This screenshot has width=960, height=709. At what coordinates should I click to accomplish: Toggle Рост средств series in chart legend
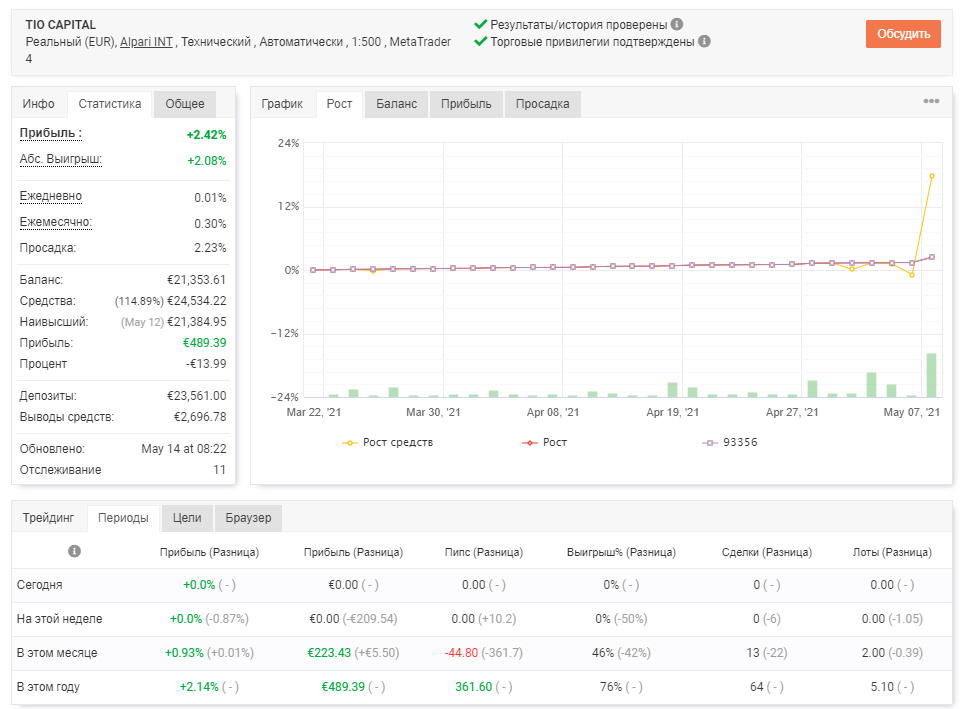pyautogui.click(x=388, y=442)
